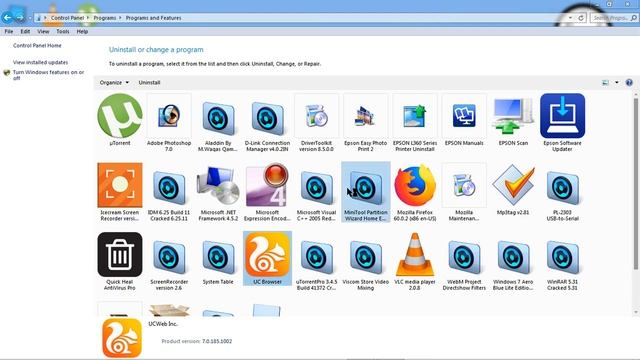The width and height of the screenshot is (640, 360).
Task: Select the µTorrent program icon
Action: 120,116
